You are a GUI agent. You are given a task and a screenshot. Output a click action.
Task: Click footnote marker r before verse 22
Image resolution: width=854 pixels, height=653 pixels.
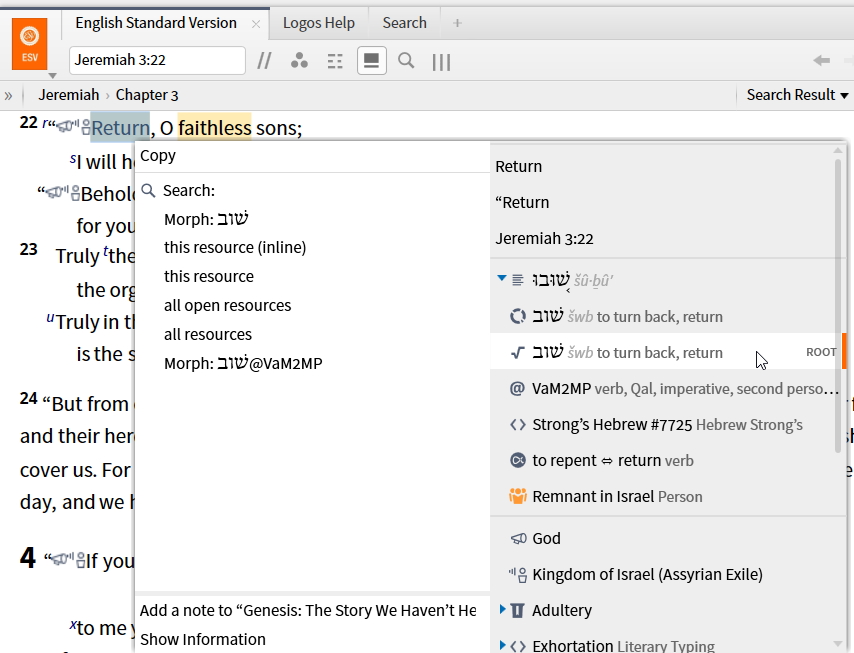[45, 123]
